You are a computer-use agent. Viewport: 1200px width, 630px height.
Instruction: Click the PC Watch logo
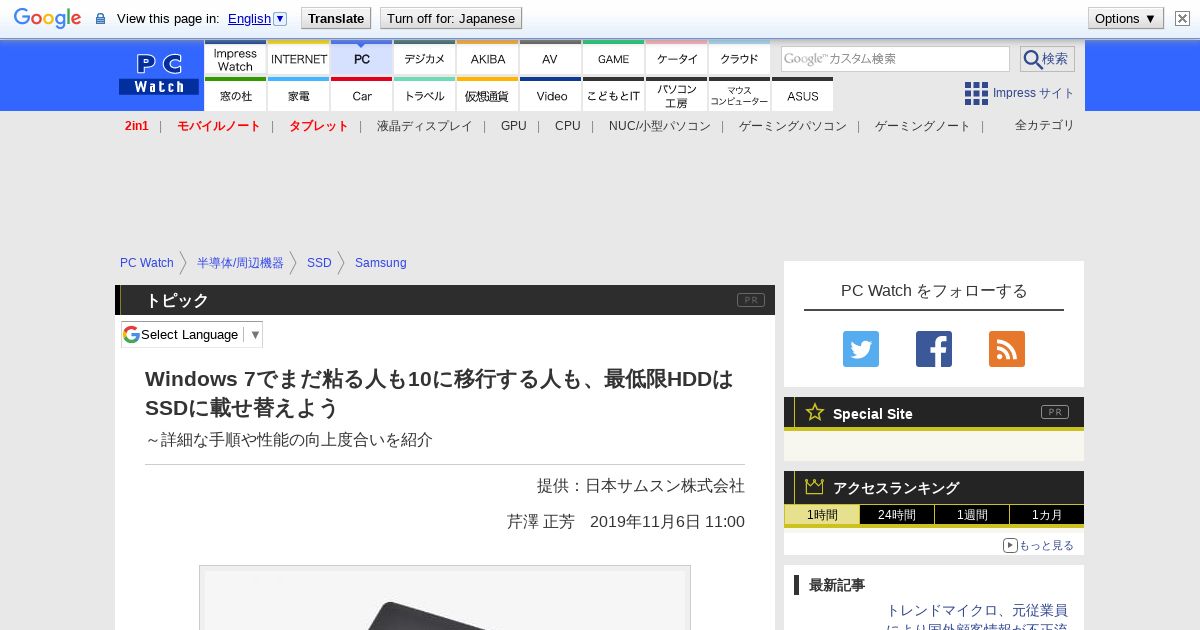pos(159,74)
